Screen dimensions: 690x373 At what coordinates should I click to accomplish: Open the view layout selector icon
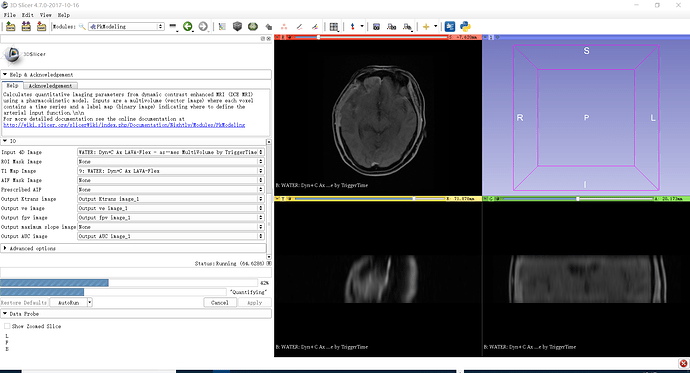[334, 27]
